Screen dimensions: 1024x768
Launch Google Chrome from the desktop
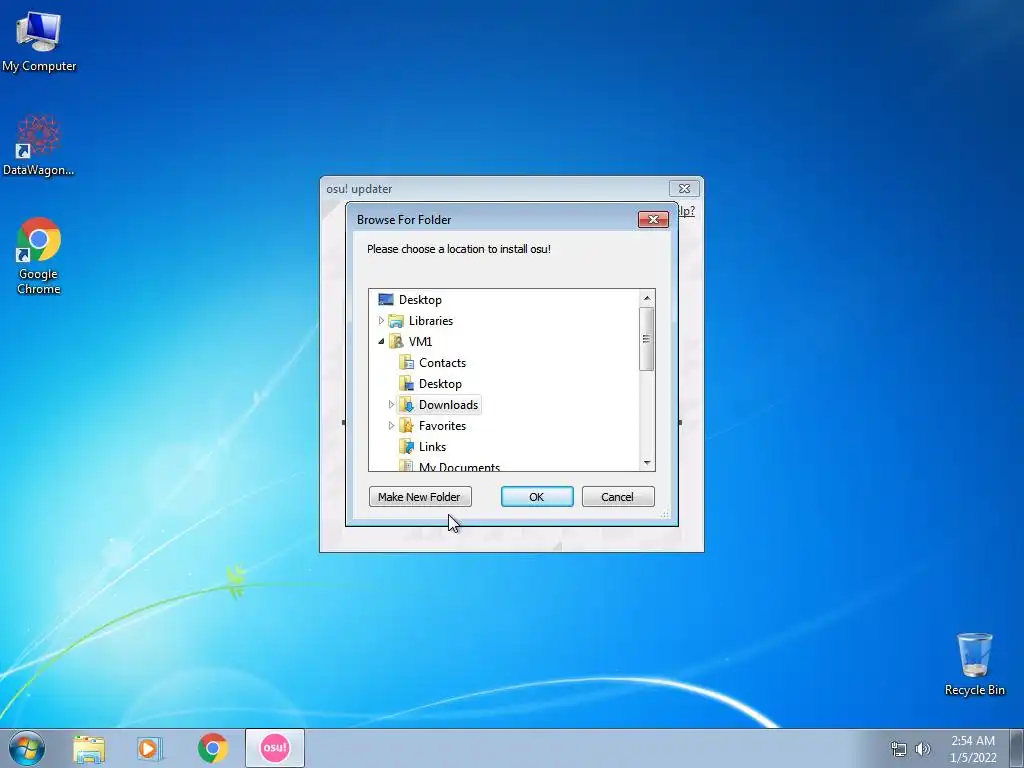[x=39, y=256]
